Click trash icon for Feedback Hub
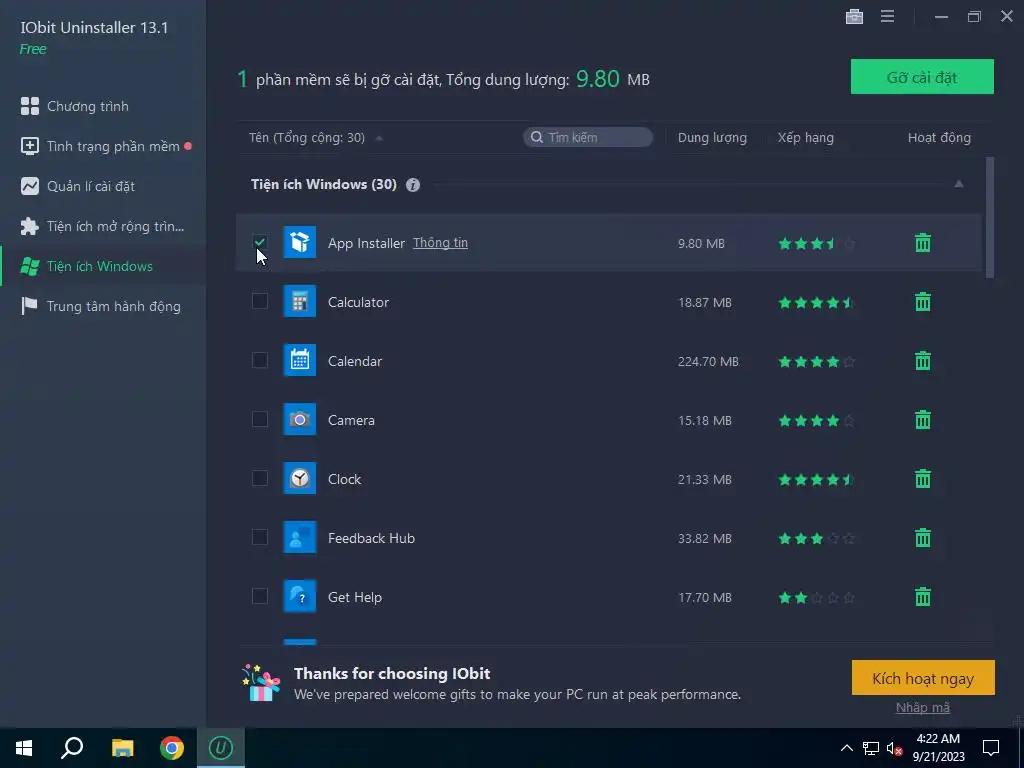The height and width of the screenshot is (768, 1024). point(923,537)
